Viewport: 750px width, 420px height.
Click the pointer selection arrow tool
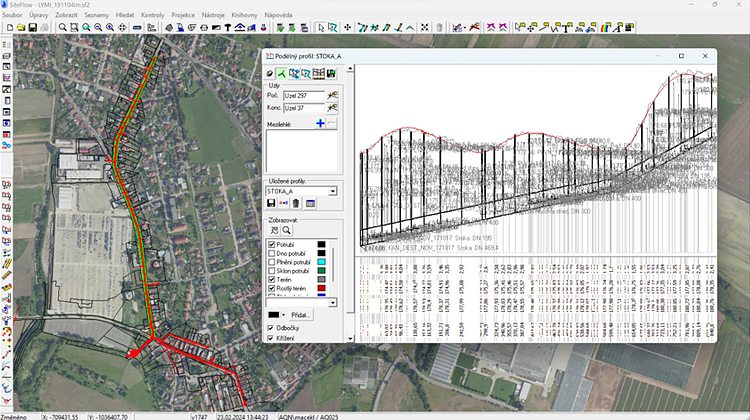[x=321, y=28]
